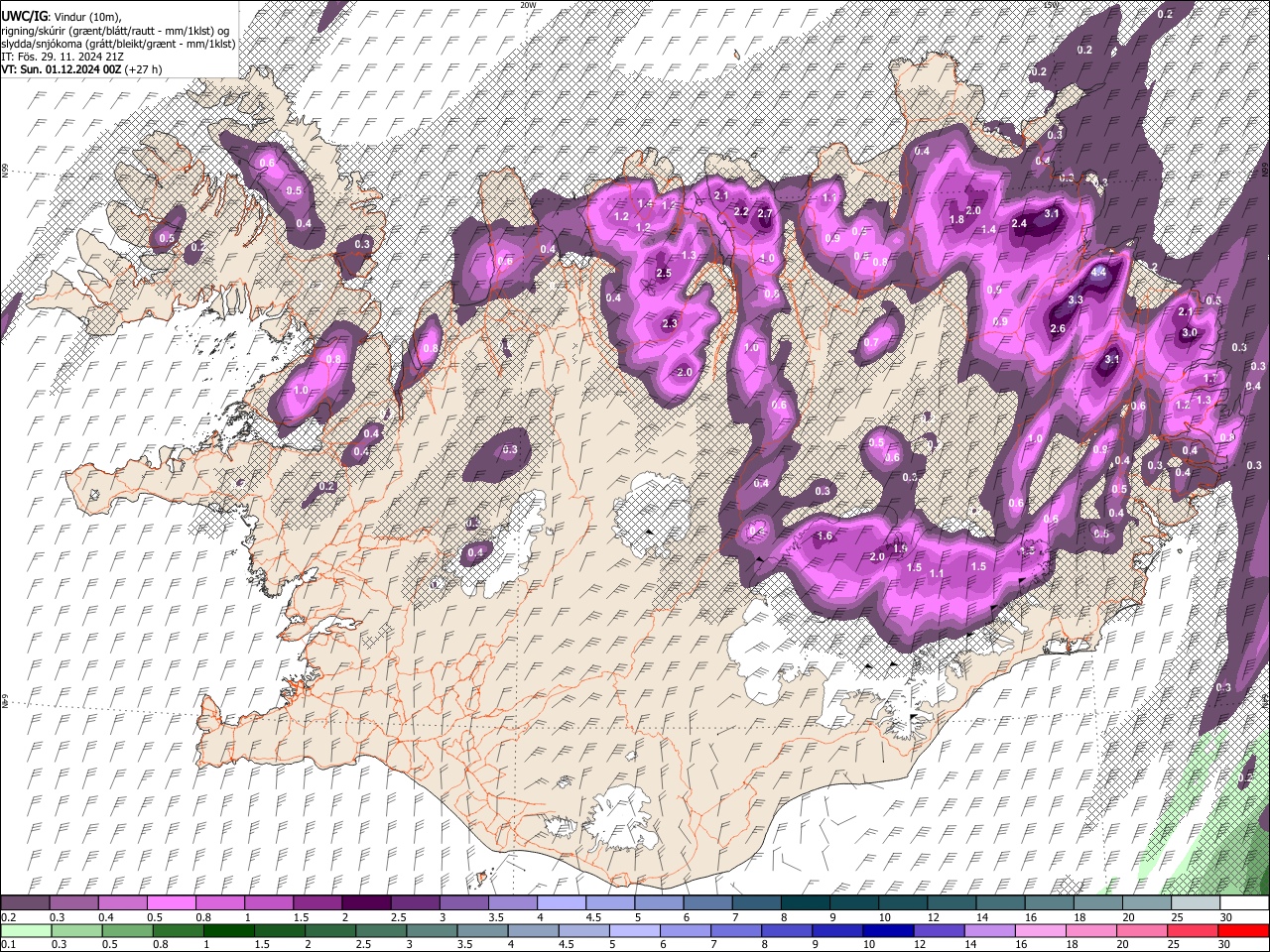Click the light lavender swatch starting at 4, top legend row

click(560, 902)
